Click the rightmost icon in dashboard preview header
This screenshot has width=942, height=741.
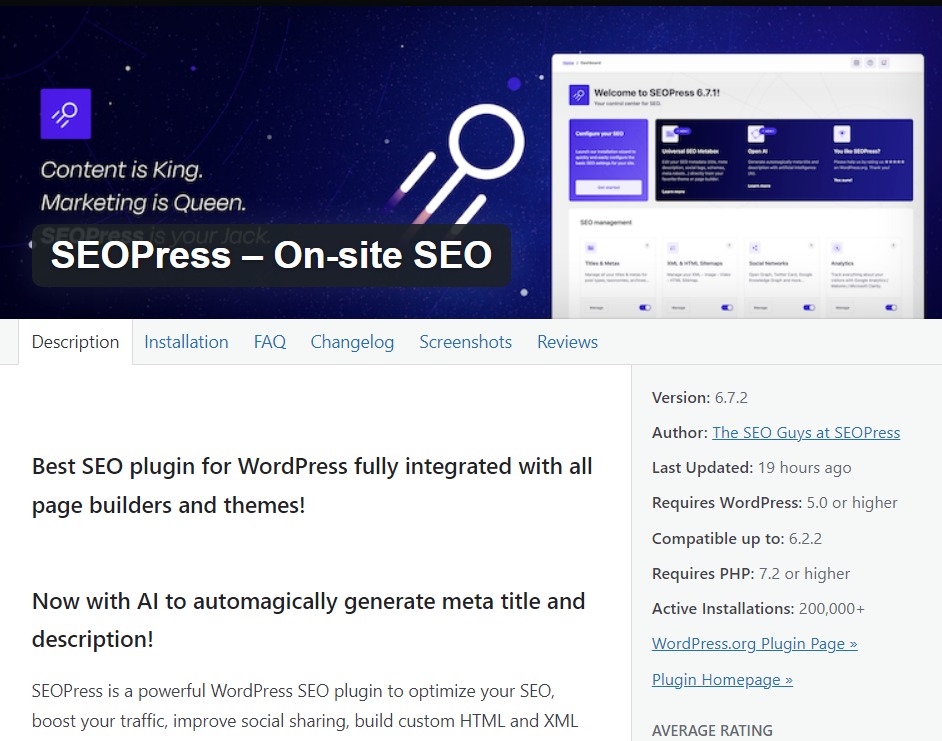[884, 63]
